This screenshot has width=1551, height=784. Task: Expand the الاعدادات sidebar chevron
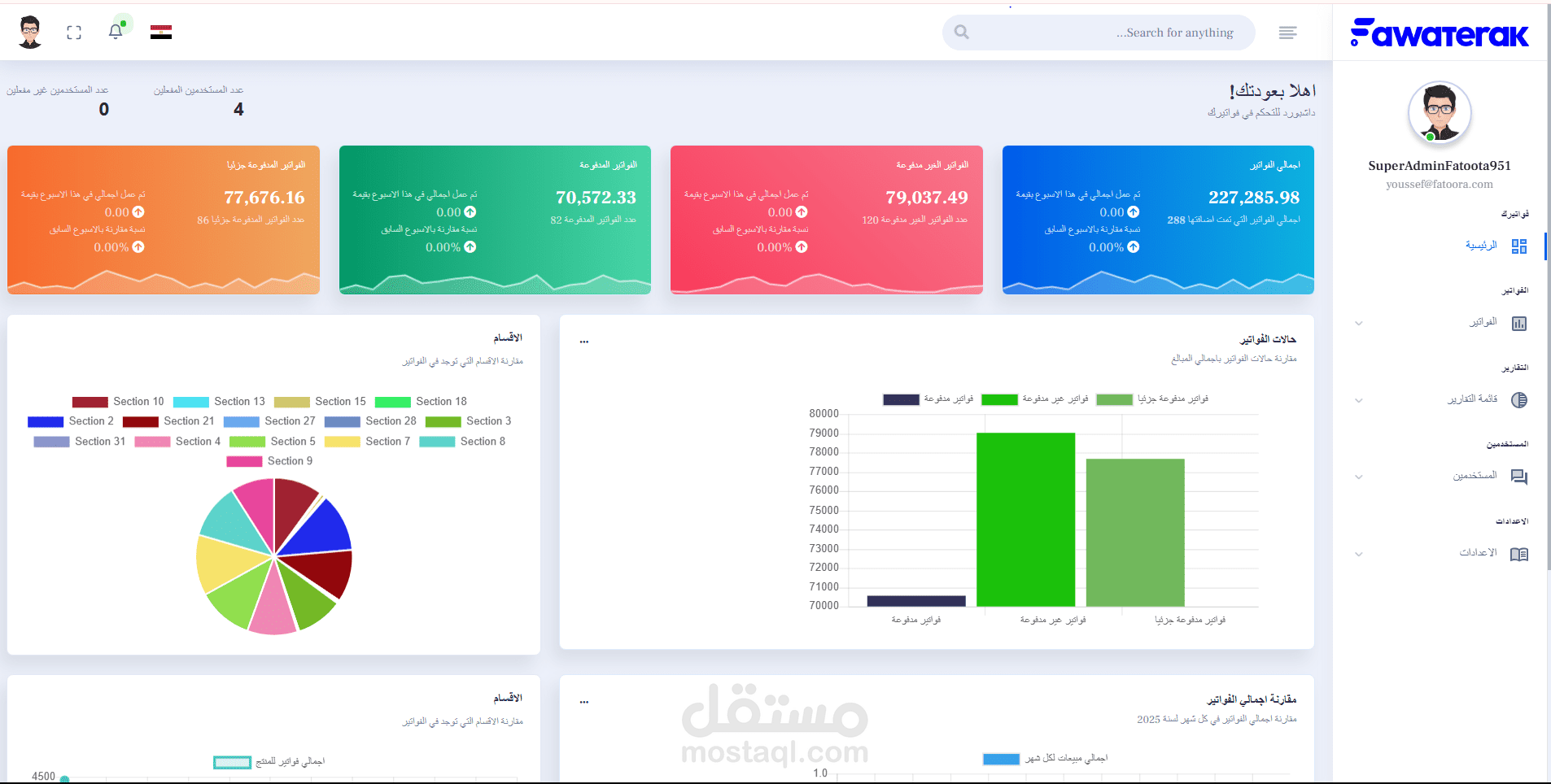(x=1359, y=554)
